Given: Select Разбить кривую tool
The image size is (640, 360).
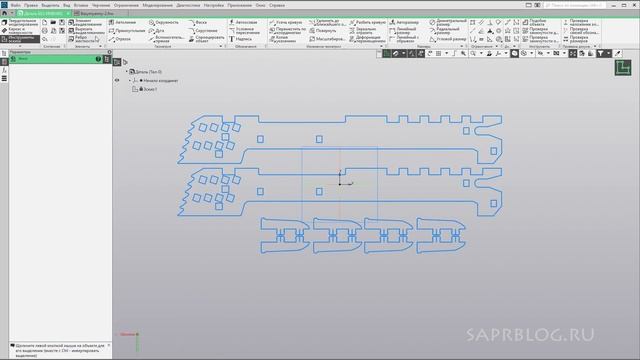Looking at the screenshot, I should 367,22.
